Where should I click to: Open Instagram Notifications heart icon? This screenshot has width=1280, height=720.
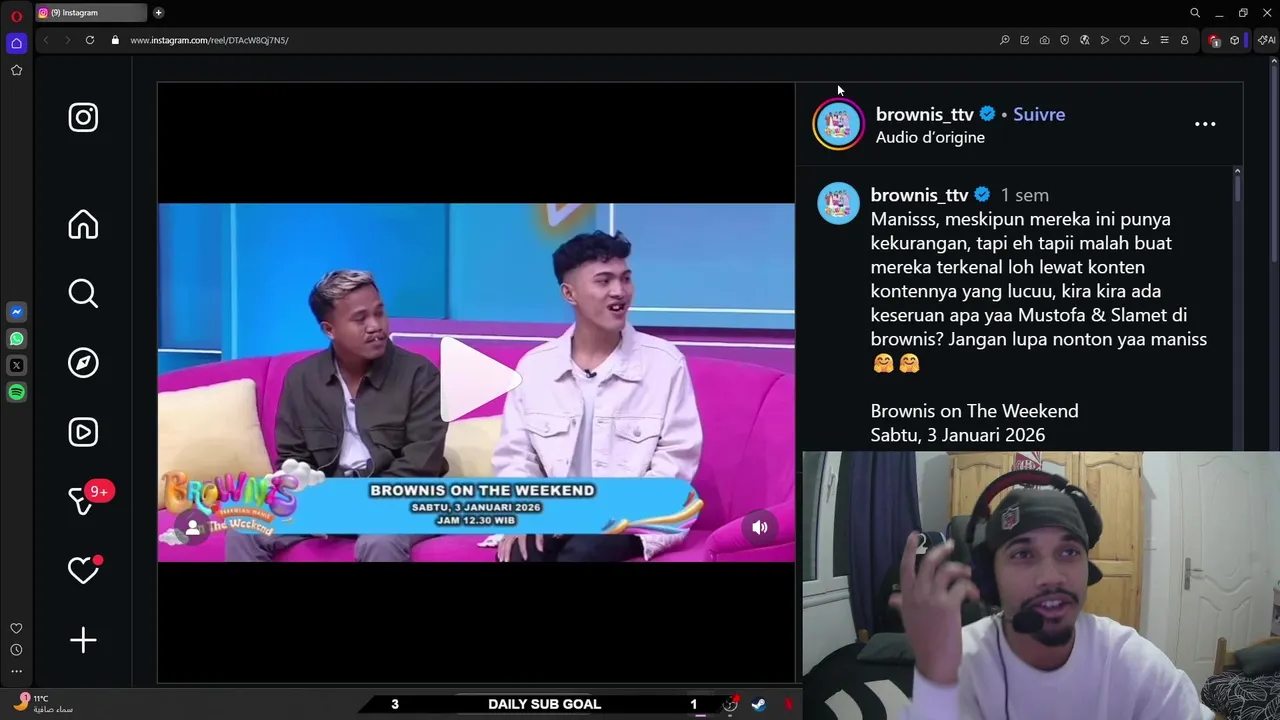tap(83, 570)
